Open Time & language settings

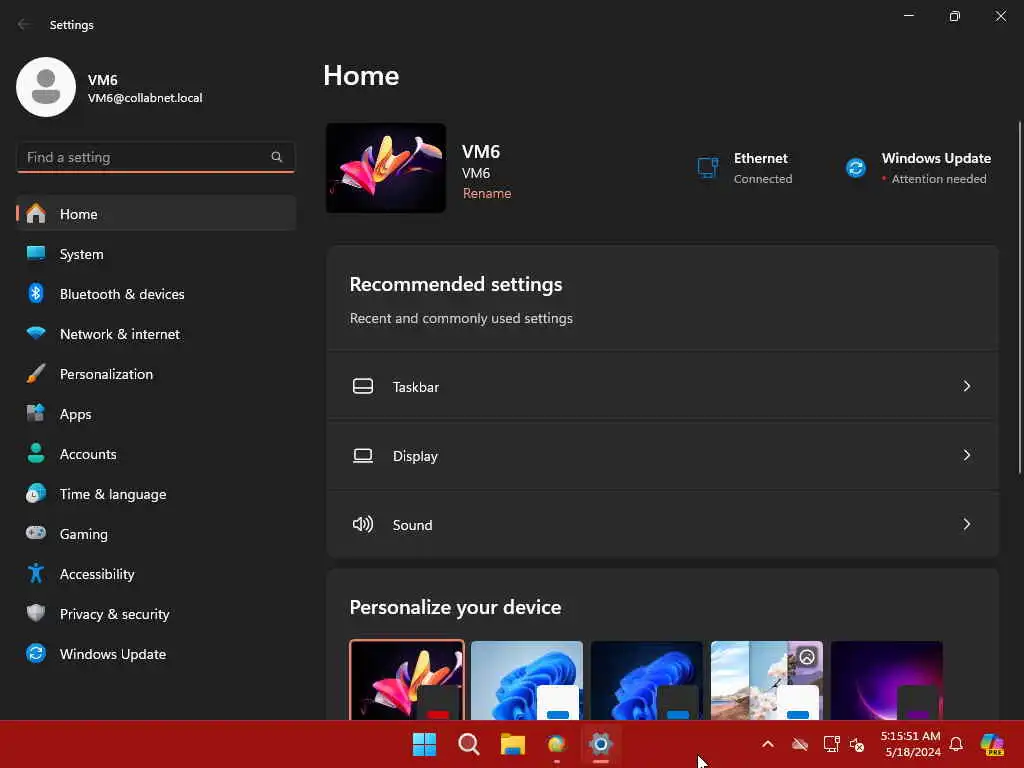tap(156, 494)
